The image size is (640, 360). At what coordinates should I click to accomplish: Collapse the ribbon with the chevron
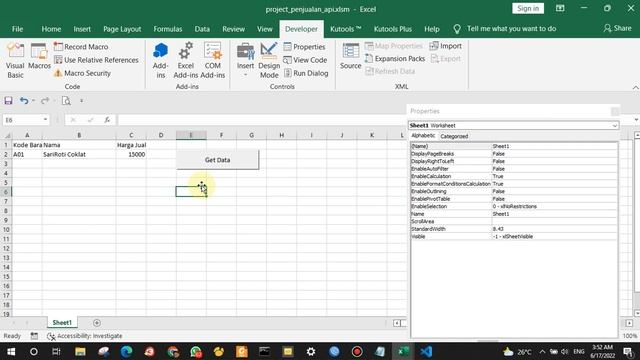tap(636, 87)
